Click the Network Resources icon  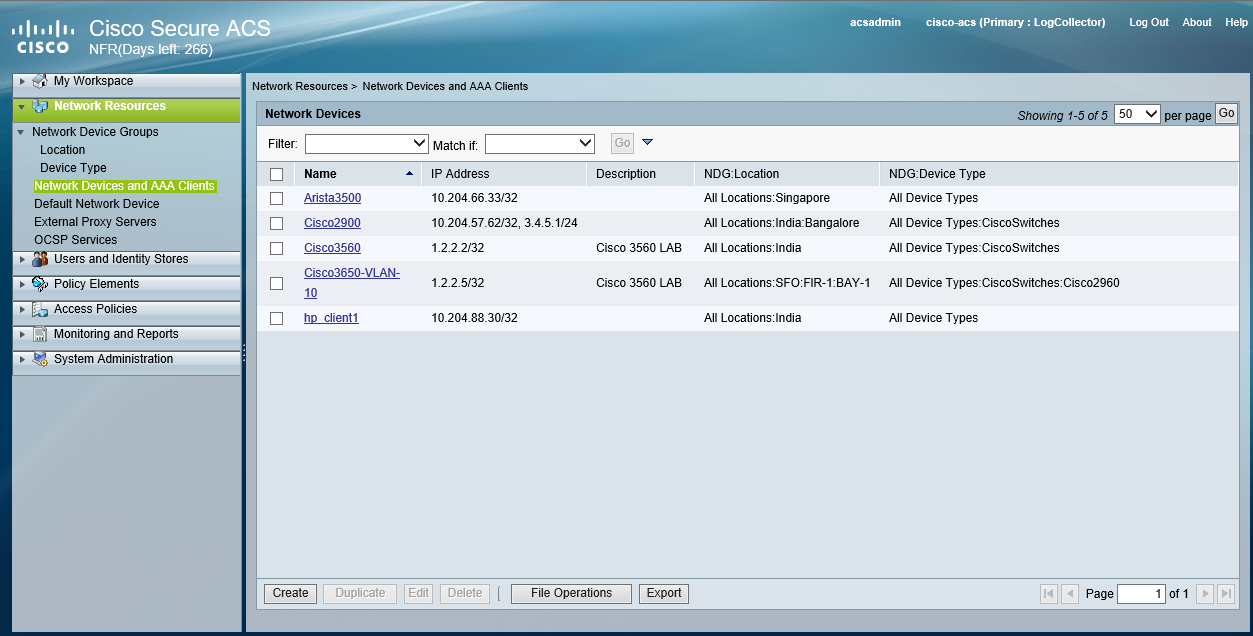40,106
